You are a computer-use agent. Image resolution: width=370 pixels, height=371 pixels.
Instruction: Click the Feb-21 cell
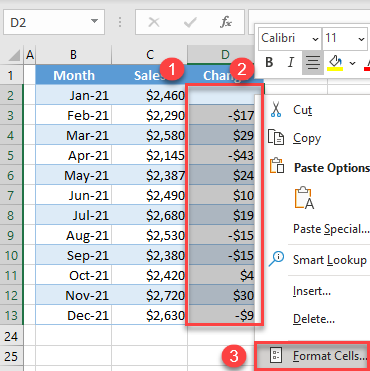click(74, 115)
